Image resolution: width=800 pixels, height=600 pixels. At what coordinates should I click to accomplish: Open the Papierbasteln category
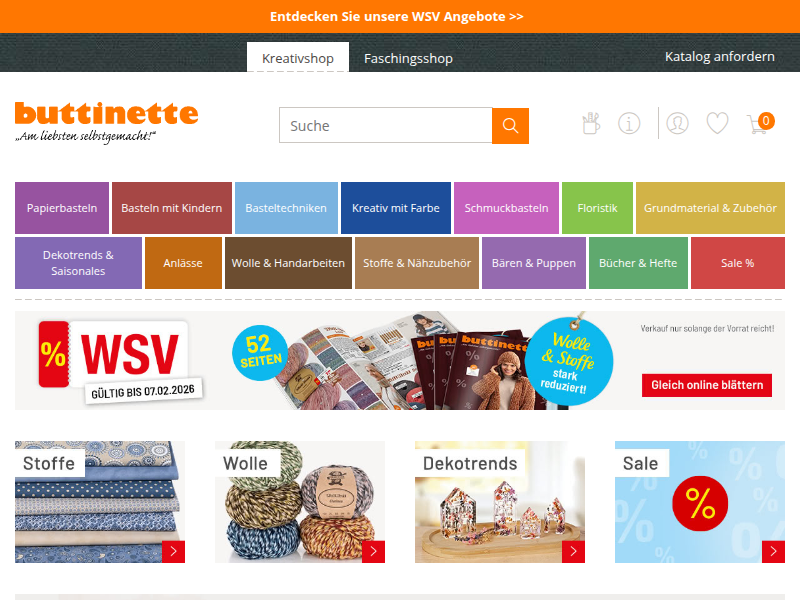[x=62, y=208]
